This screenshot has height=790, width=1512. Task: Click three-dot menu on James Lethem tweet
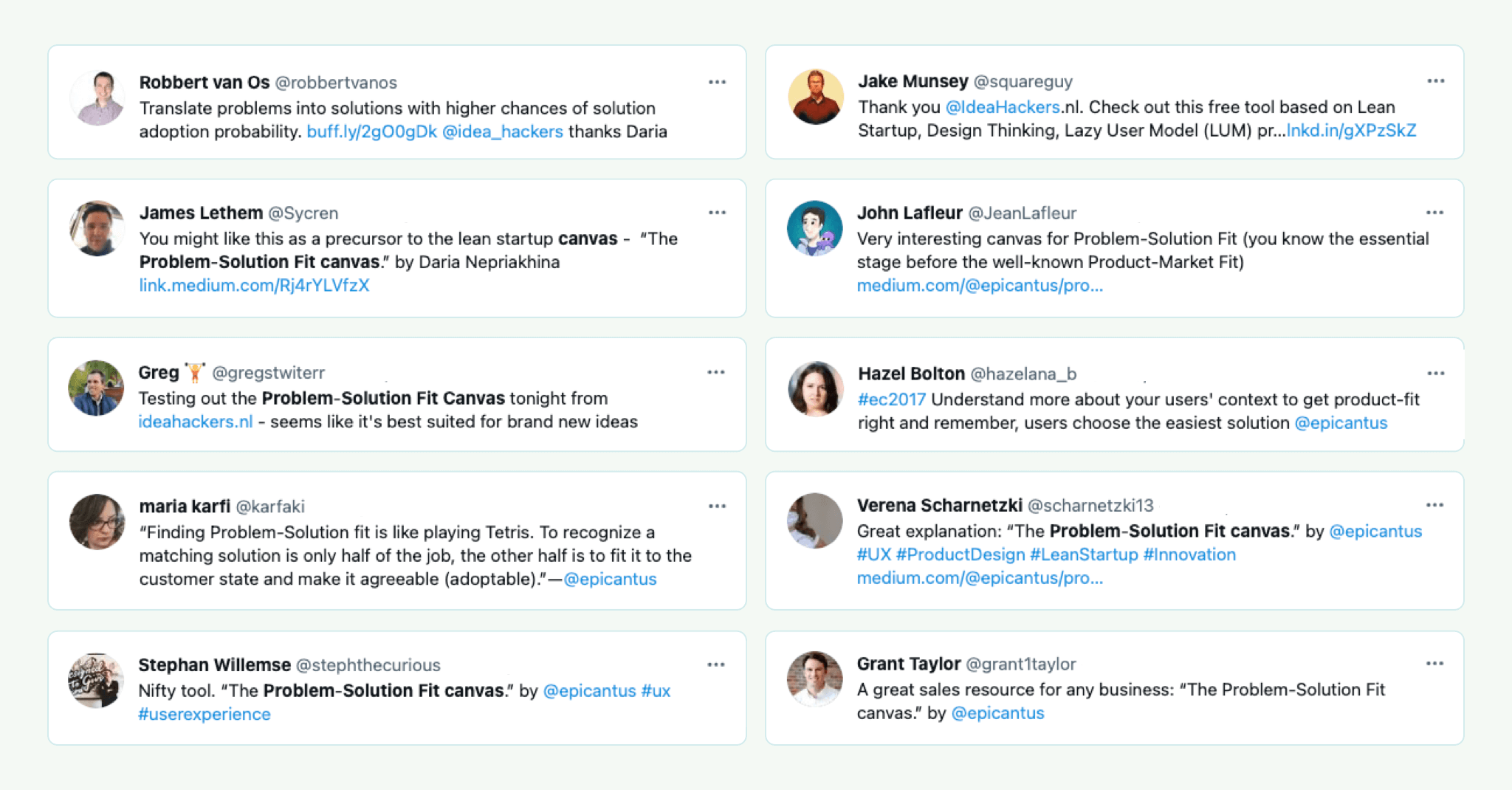pyautogui.click(x=717, y=213)
